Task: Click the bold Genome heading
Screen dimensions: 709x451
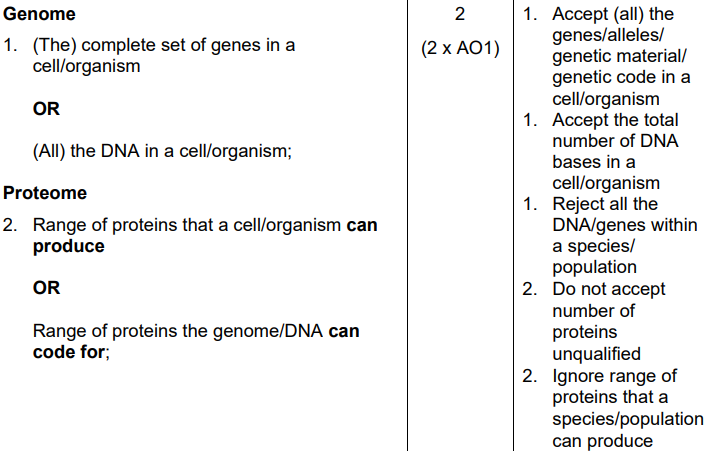Action: click(x=39, y=15)
